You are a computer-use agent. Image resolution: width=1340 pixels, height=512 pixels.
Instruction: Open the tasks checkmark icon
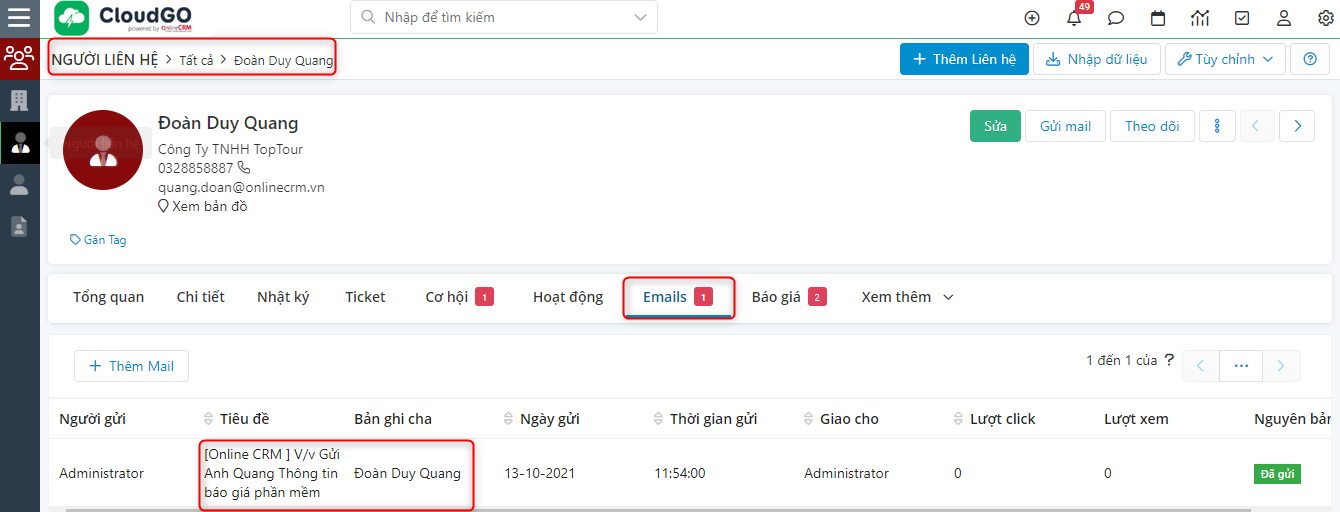coord(1242,18)
